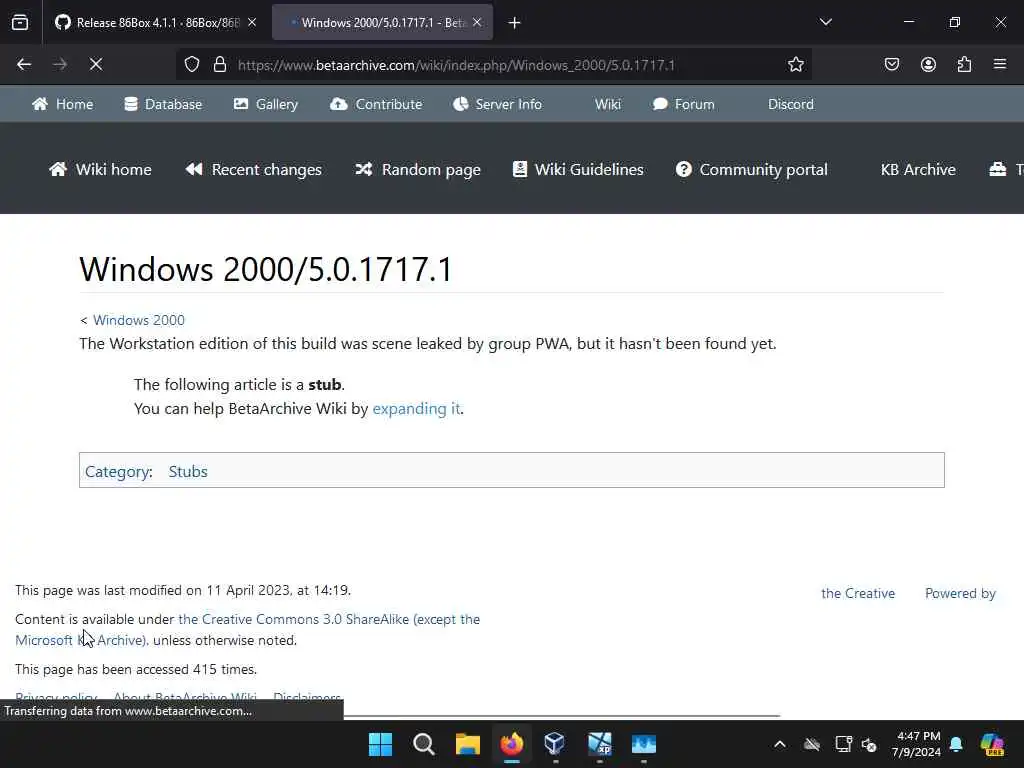Open clock and date 4:47 PM
Image resolution: width=1024 pixels, height=768 pixels.
(x=916, y=744)
